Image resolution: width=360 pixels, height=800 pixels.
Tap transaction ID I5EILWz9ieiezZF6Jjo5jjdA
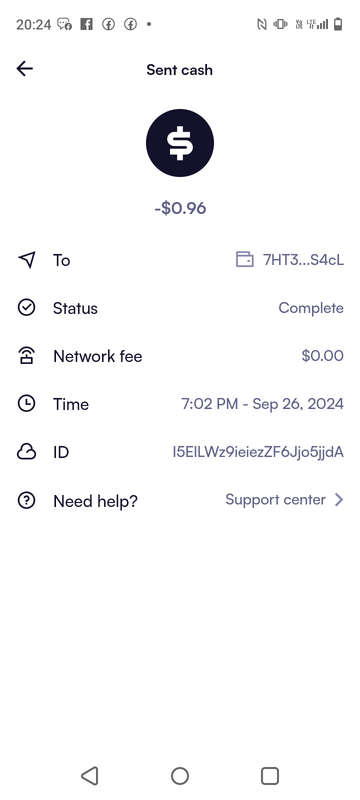[258, 452]
